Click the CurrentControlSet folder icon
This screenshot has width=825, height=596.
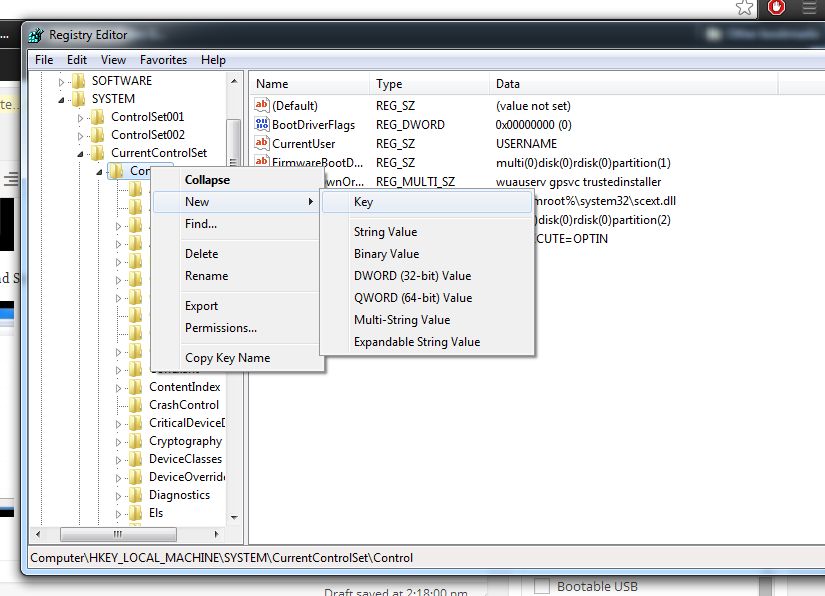point(97,153)
